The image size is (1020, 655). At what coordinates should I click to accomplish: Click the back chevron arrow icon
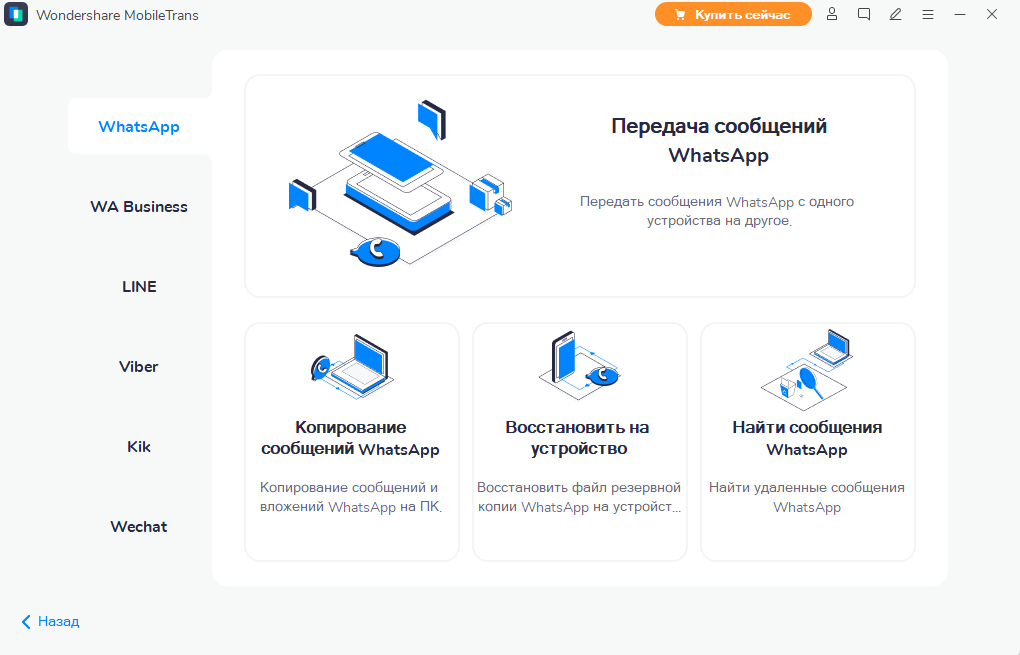[26, 622]
